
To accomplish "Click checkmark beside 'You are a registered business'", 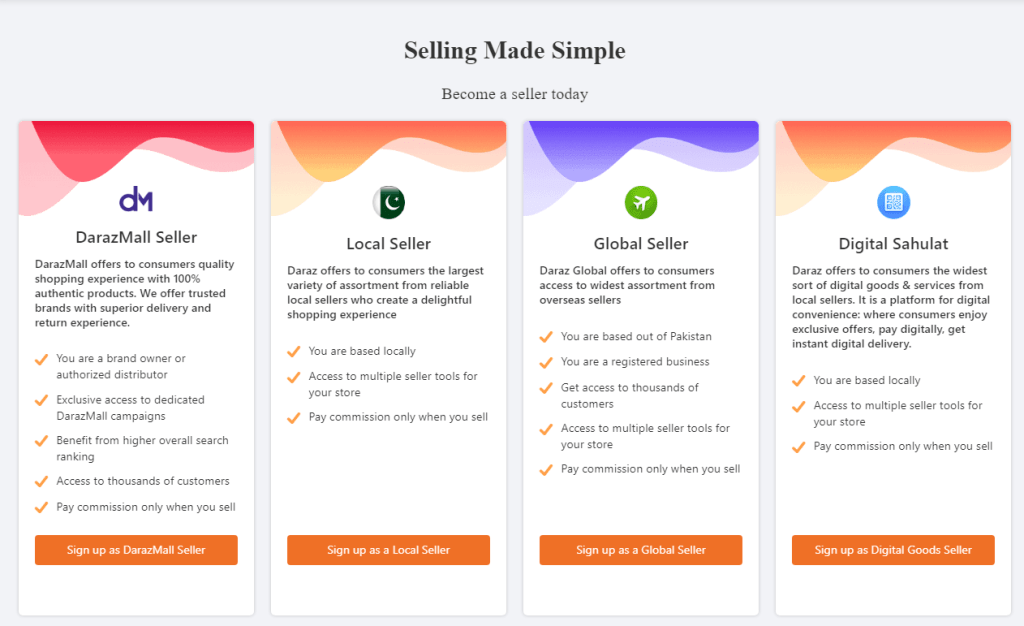I will point(546,362).
